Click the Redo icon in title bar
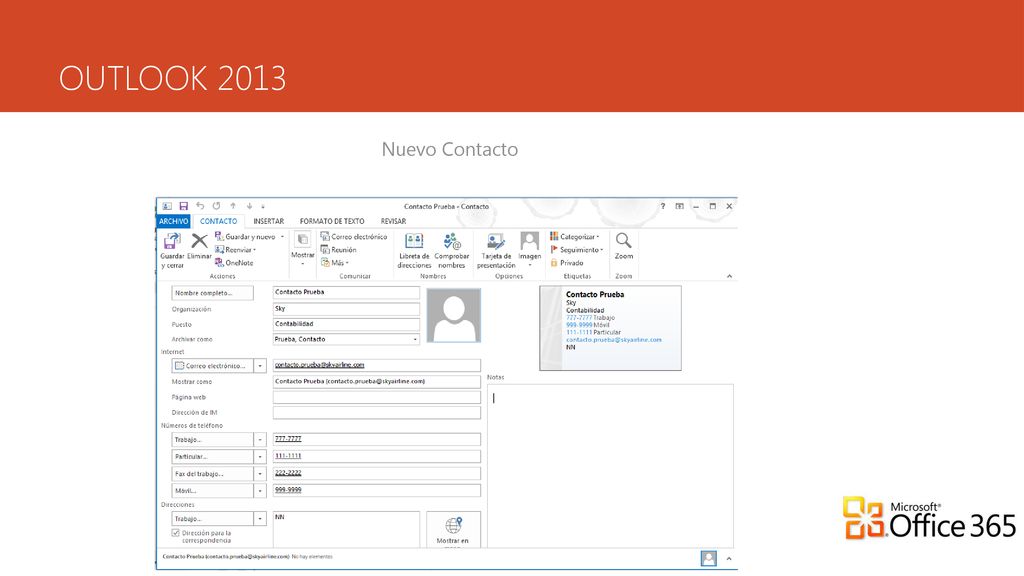The image size is (1024, 576). coord(216,206)
